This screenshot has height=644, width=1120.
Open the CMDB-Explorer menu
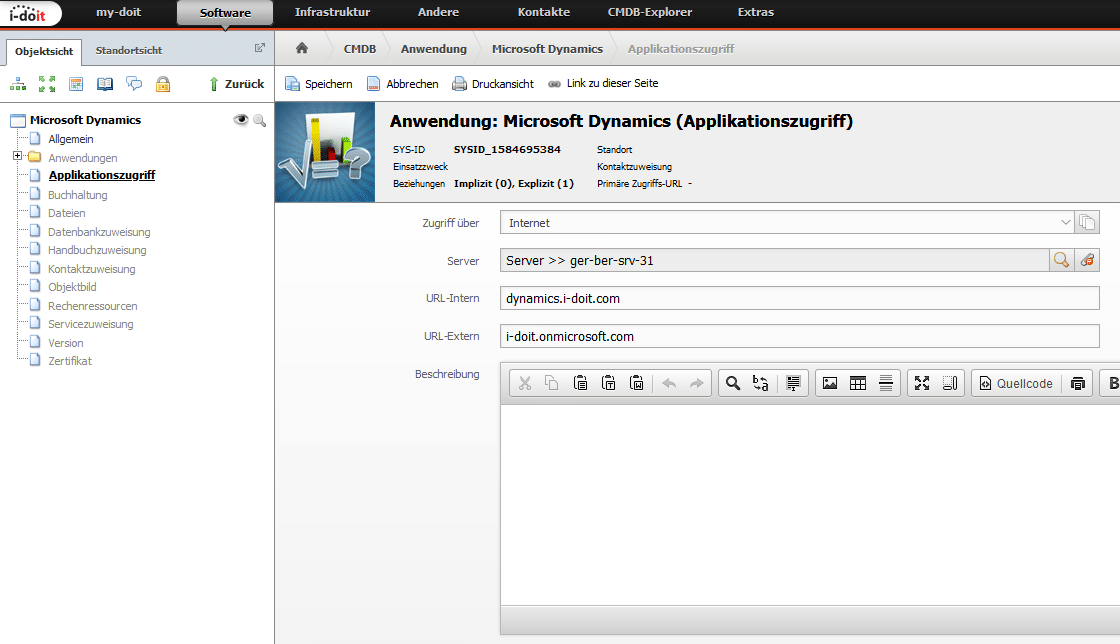(650, 12)
